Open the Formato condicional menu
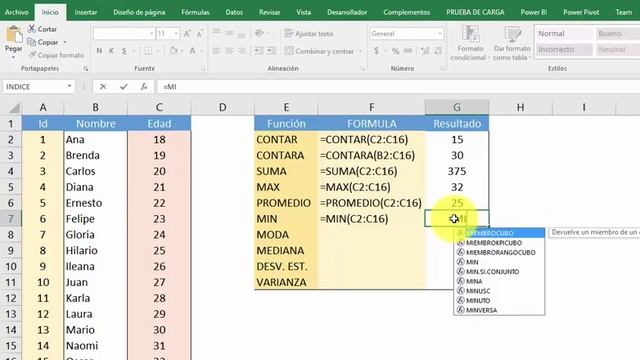The height and width of the screenshot is (360, 640). [470, 43]
